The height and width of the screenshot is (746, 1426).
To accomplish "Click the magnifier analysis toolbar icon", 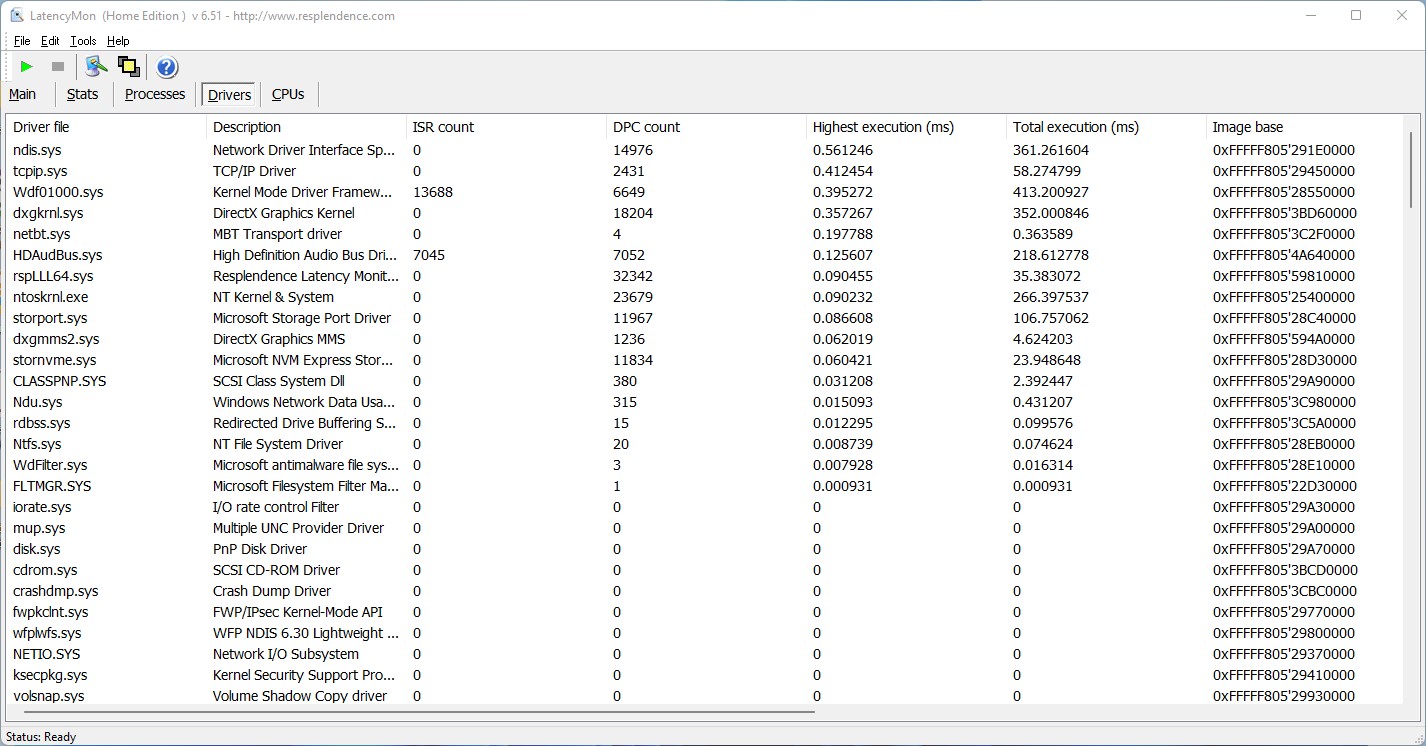I will click(x=96, y=67).
